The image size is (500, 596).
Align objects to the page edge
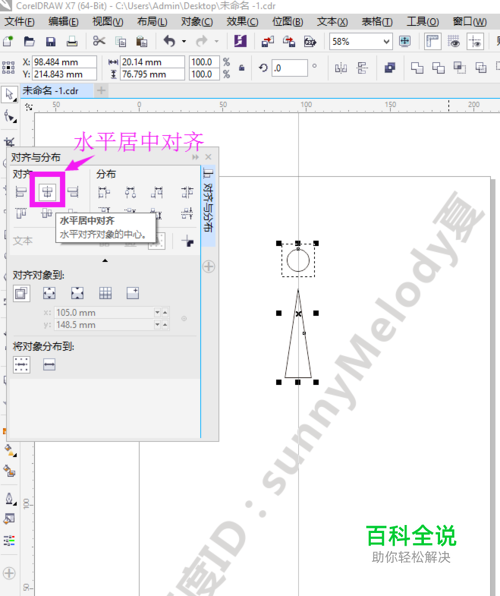[x=49, y=293]
